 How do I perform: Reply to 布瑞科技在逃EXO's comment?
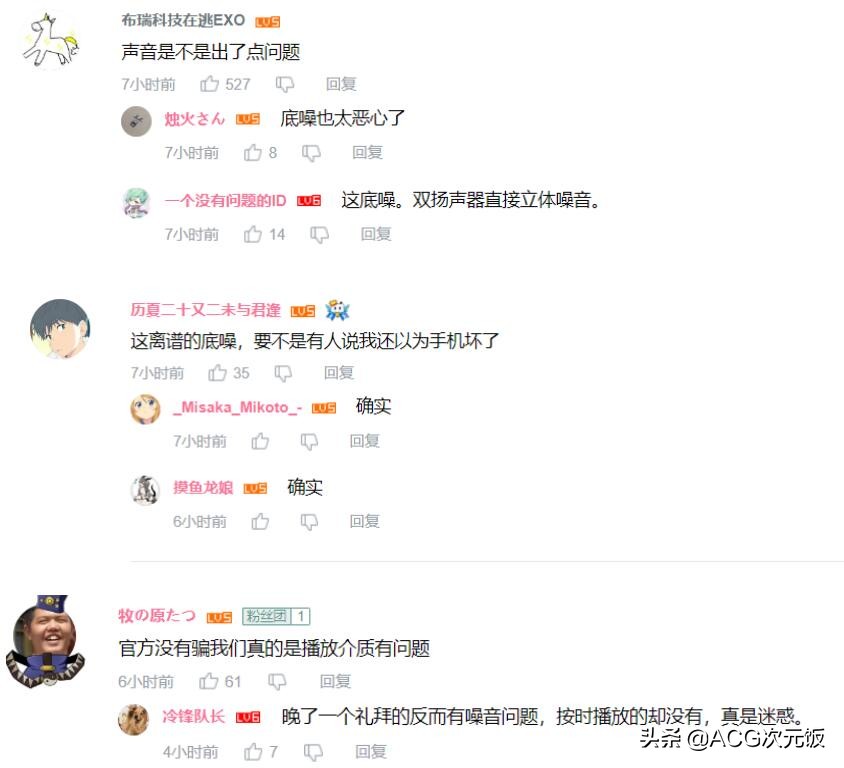[x=341, y=84]
